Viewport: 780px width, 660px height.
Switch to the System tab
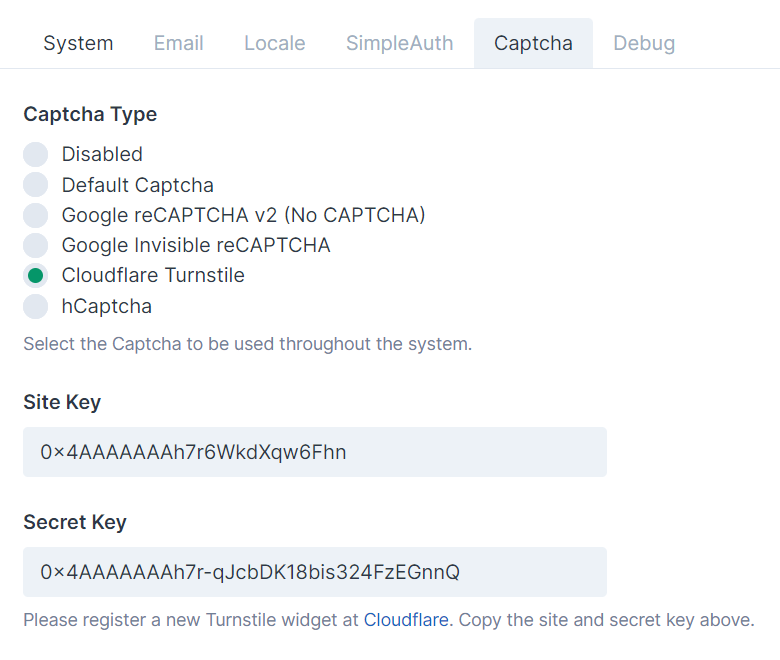coord(78,43)
